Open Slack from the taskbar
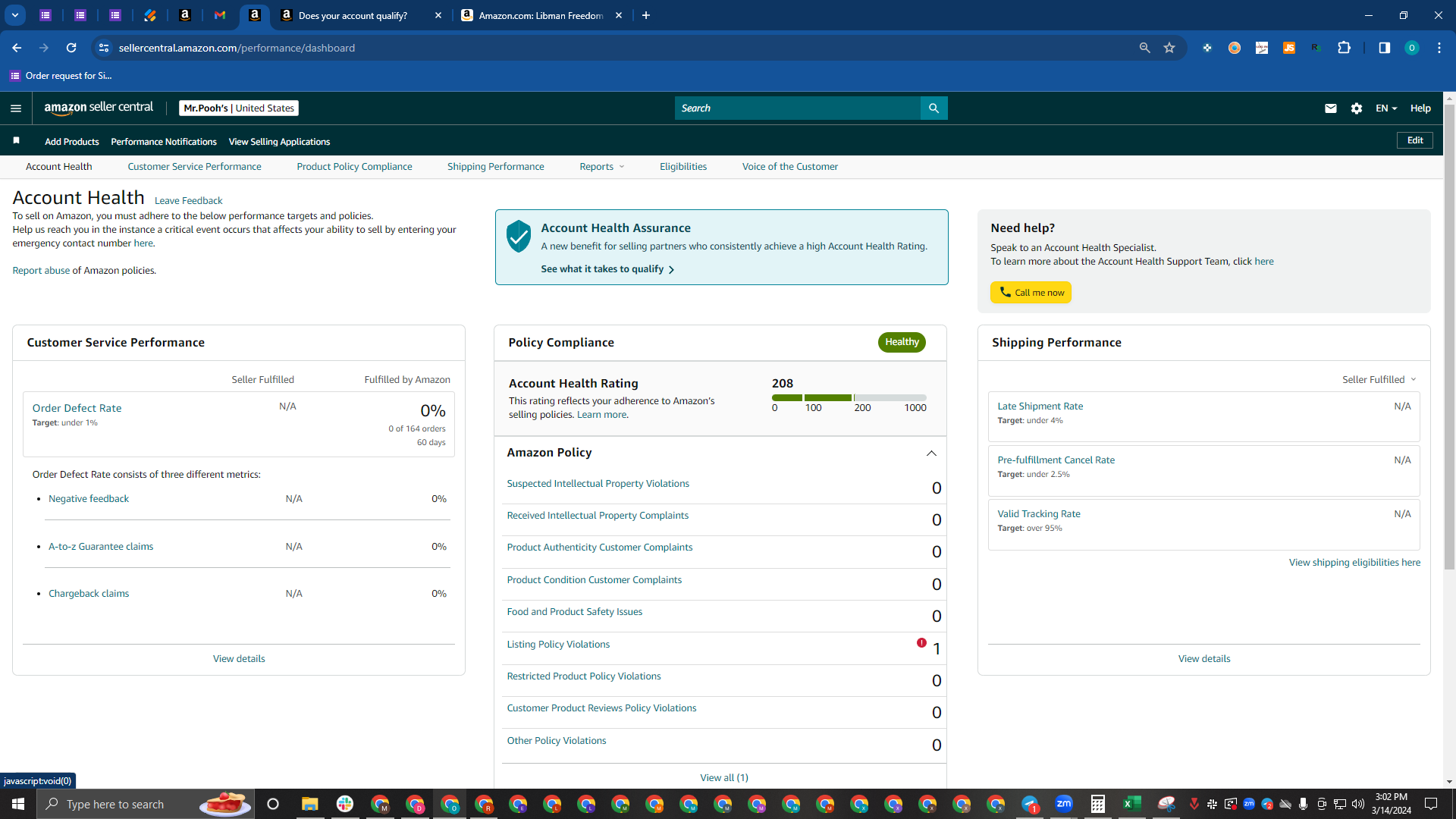 coord(345,804)
